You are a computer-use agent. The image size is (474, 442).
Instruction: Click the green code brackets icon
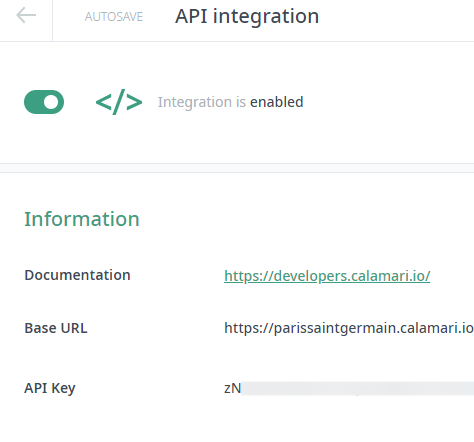(x=119, y=102)
